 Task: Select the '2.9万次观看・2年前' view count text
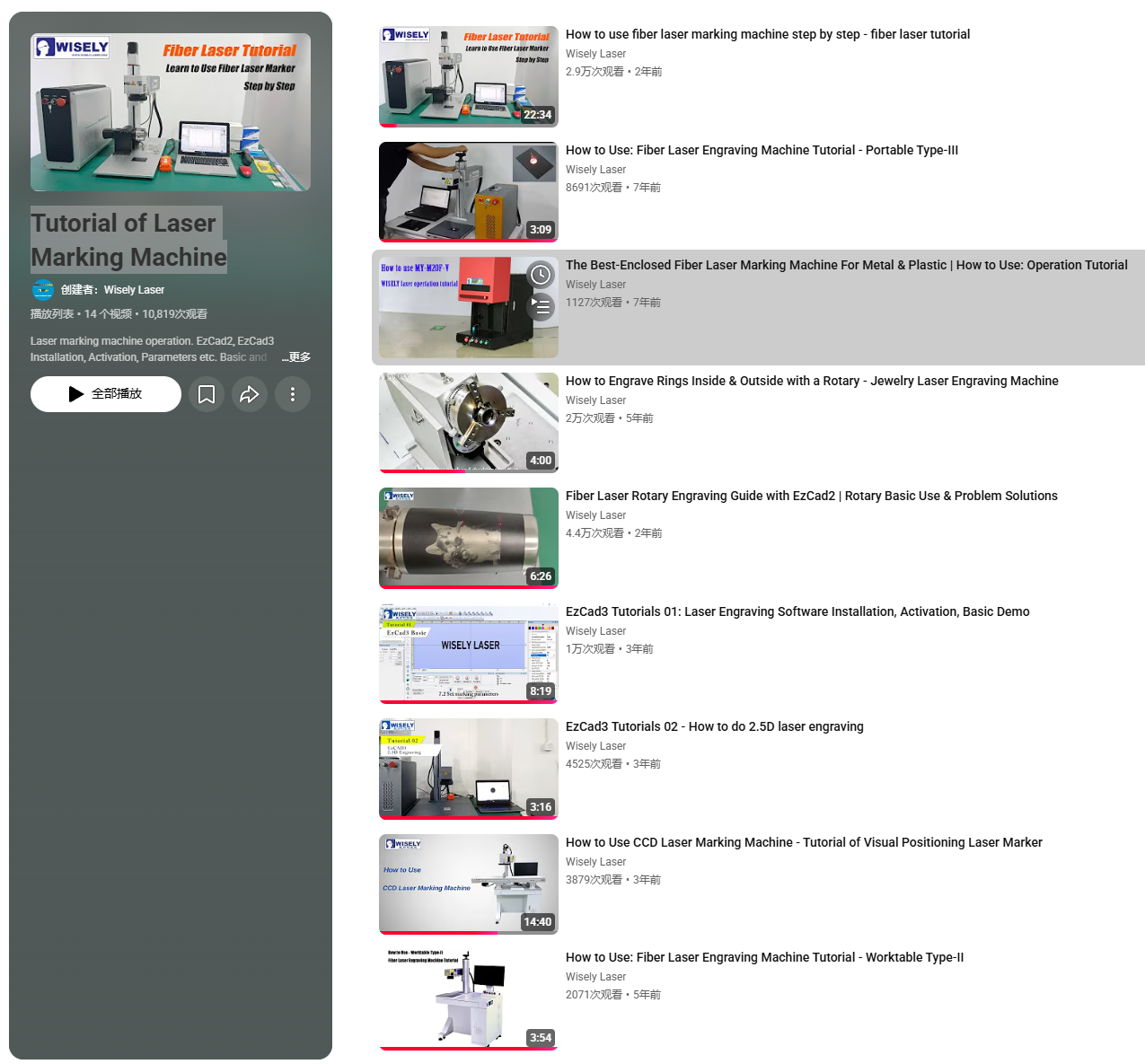pos(613,72)
